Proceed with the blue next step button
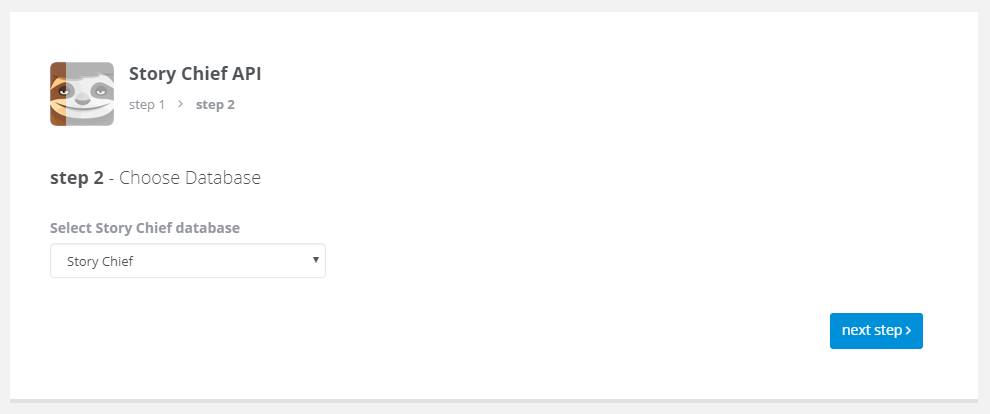The image size is (990, 414). [876, 331]
